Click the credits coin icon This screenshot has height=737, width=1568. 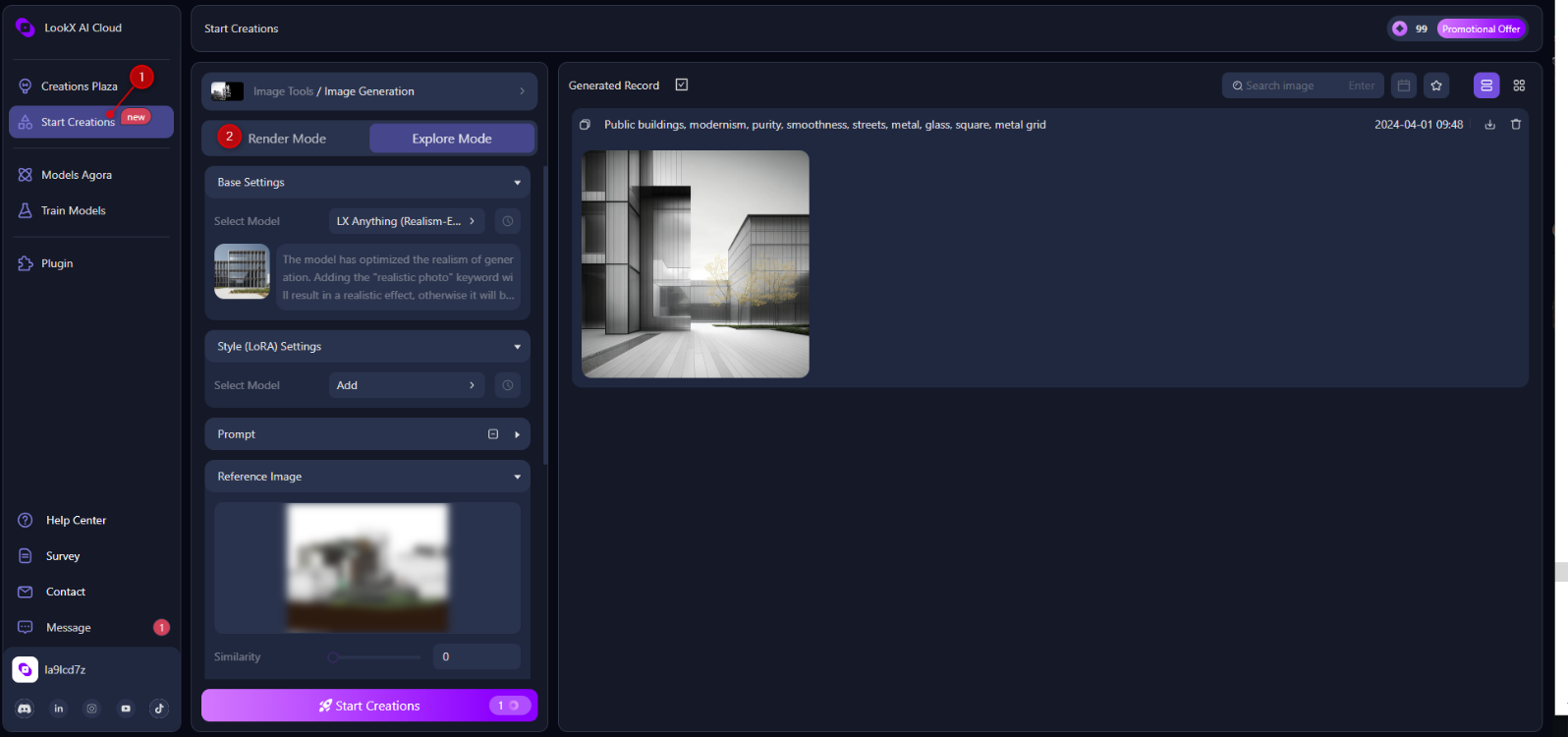(x=1400, y=28)
